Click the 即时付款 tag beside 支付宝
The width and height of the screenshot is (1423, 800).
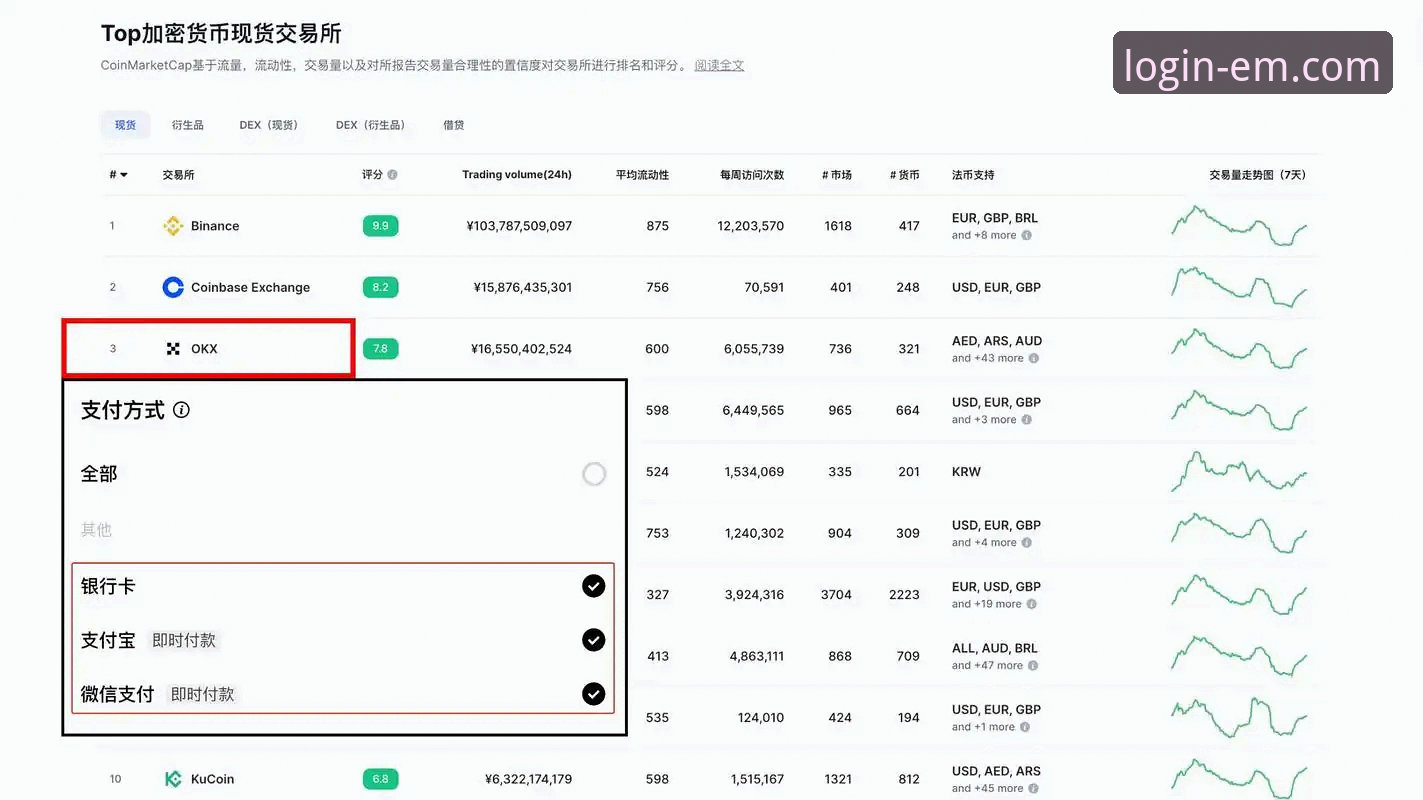click(x=184, y=640)
